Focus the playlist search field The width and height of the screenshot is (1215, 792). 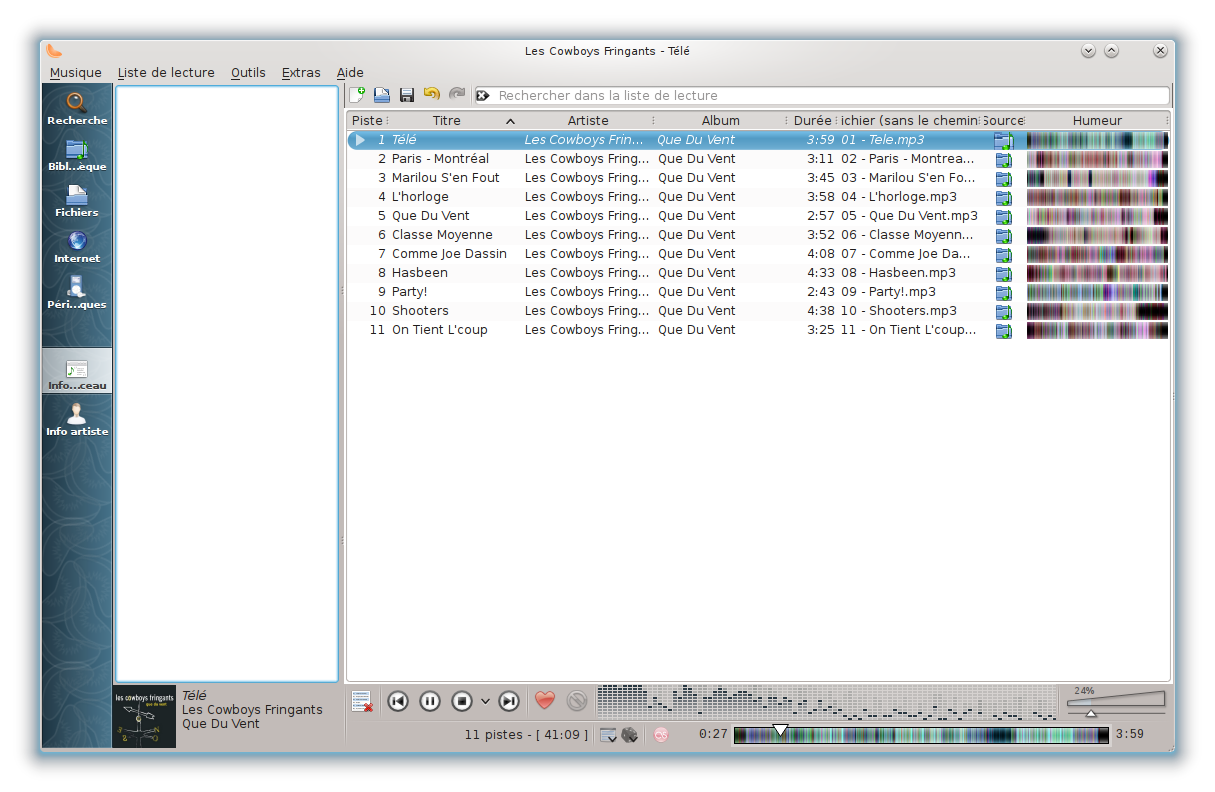tap(822, 96)
